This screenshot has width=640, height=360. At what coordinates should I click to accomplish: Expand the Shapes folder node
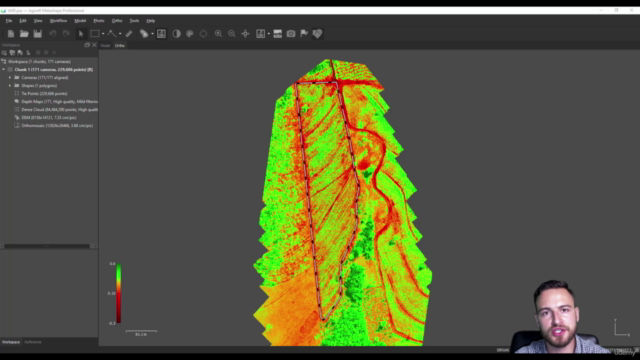point(10,86)
